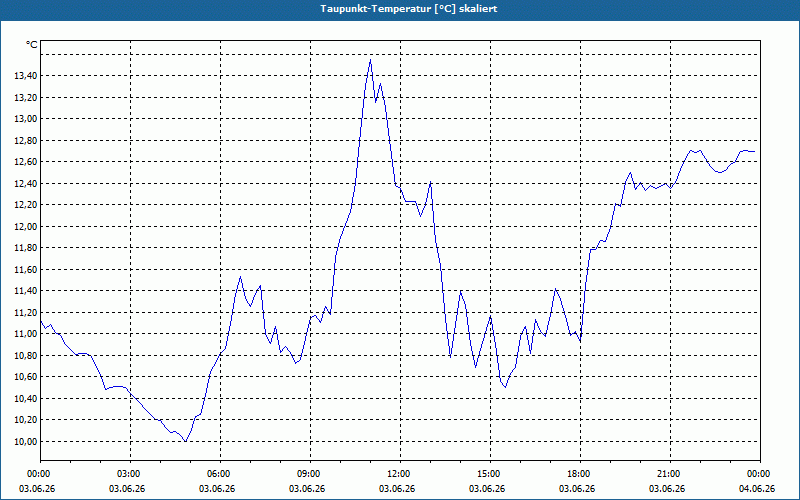This screenshot has height=500, width=800.
Task: Click the dew point curve peak near 11:00
Action: click(x=370, y=60)
